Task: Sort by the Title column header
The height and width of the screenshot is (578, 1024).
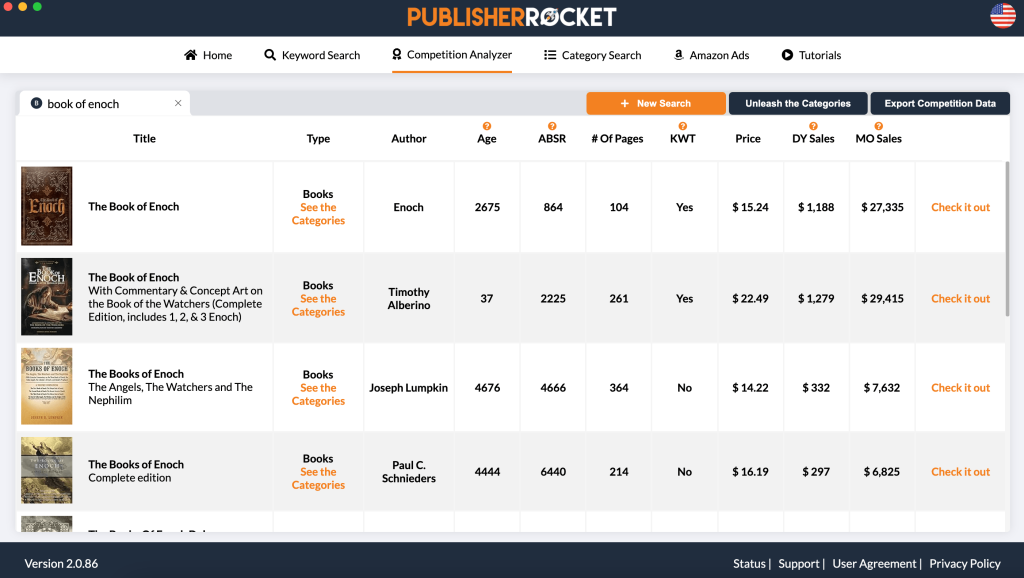Action: coord(144,138)
